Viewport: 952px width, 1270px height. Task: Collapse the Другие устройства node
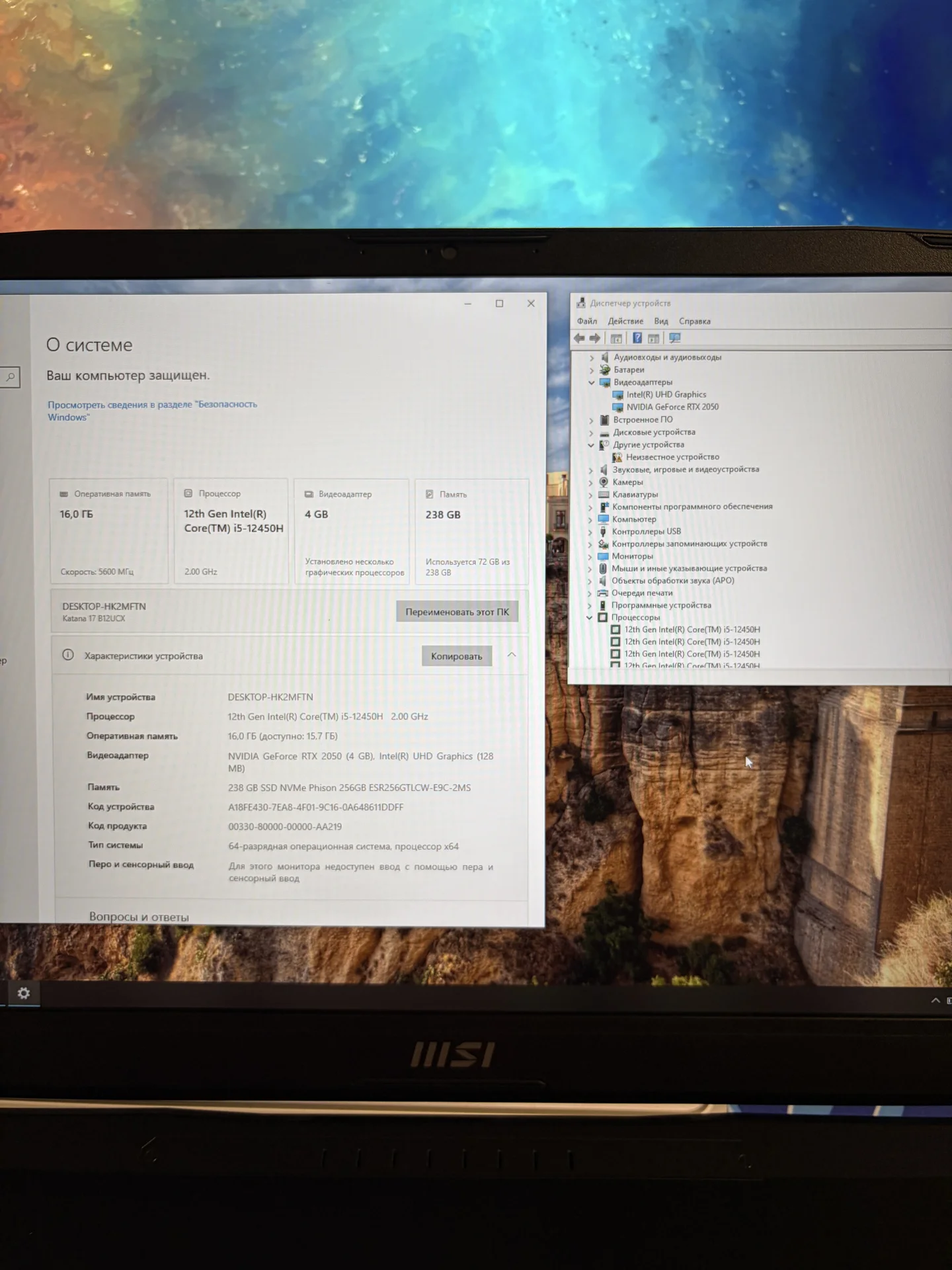pos(591,445)
